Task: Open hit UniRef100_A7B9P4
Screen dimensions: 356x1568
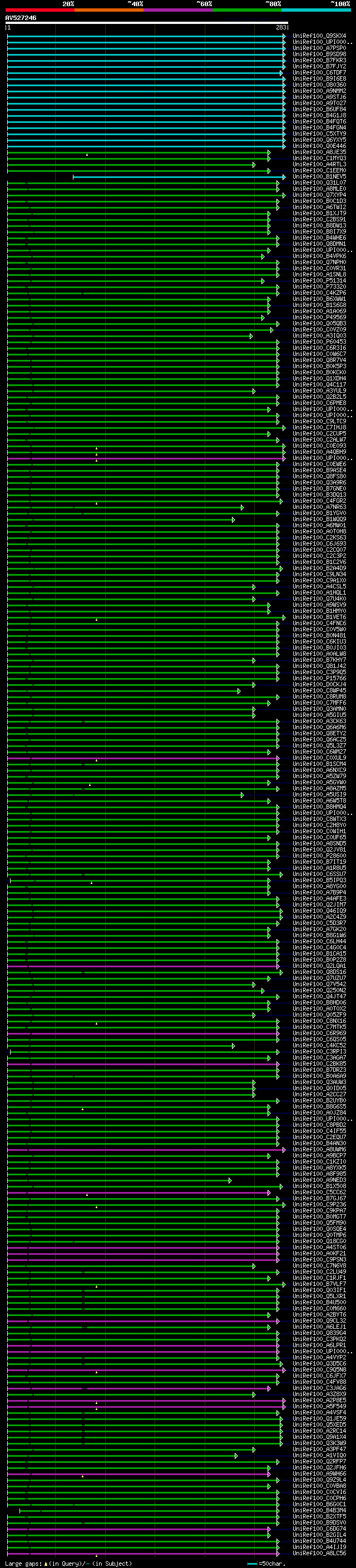Action: (x=319, y=892)
